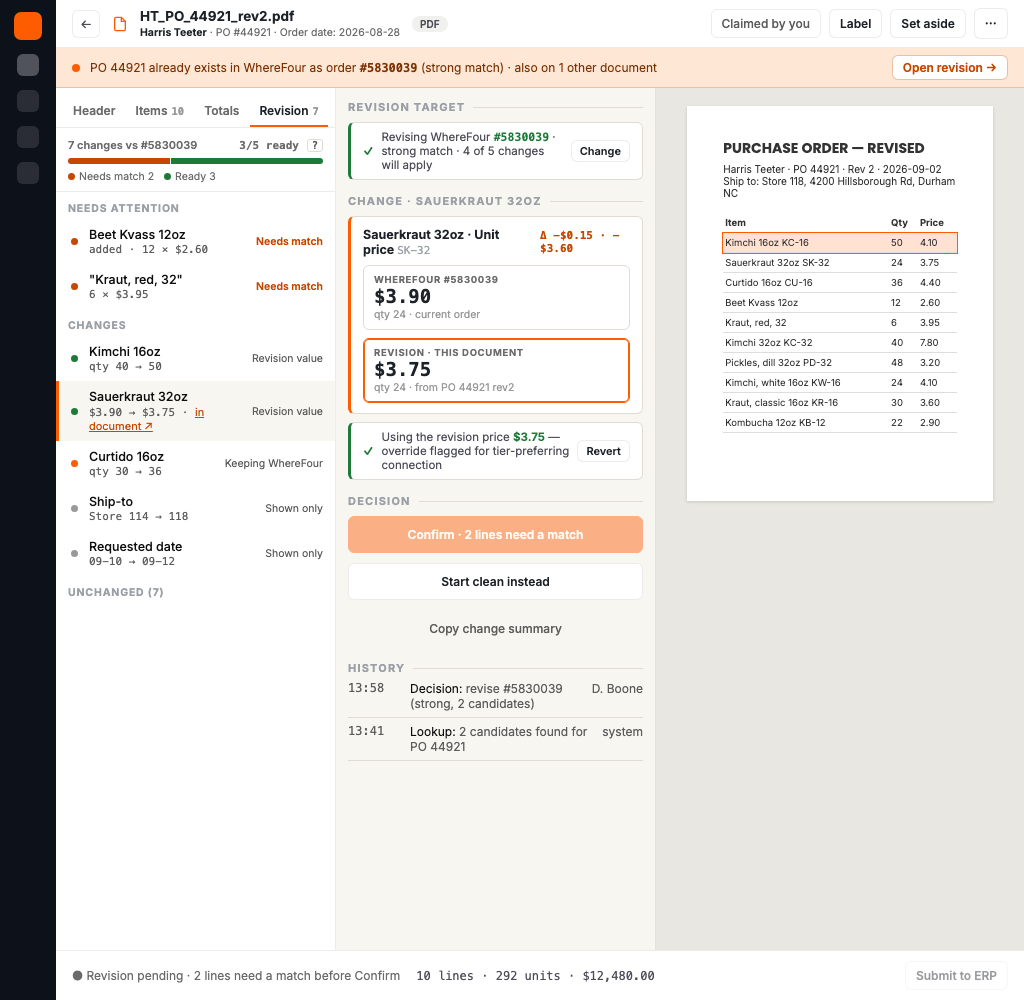Select the Ship-to change row
This screenshot has width=1024, height=1000.
click(196, 509)
